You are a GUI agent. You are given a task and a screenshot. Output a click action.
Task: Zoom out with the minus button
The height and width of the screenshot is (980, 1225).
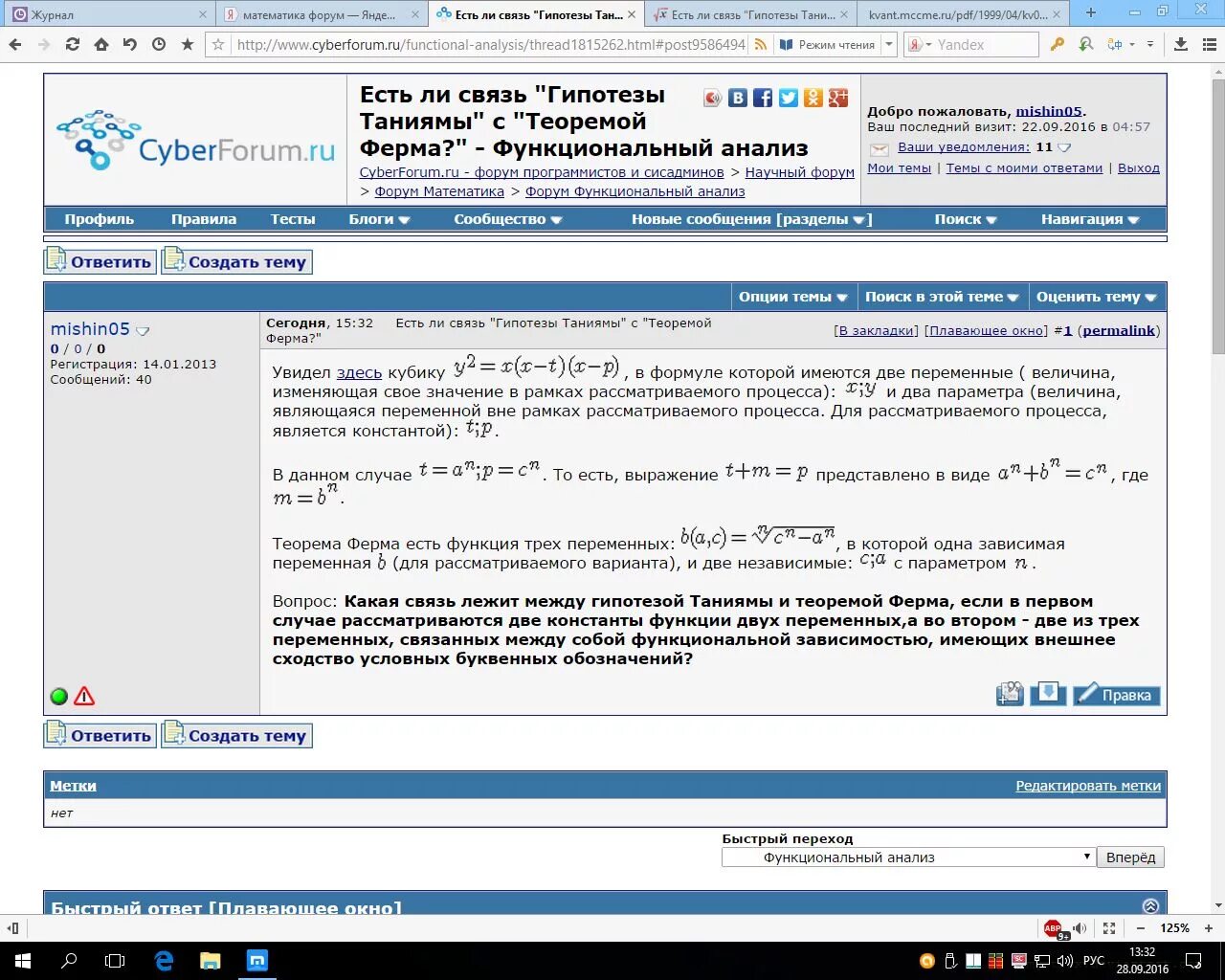1140,928
